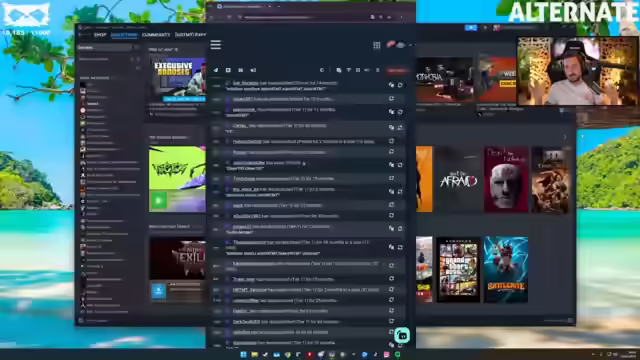This screenshot has width=640, height=360.
Task: Open the Afraid game cover in library
Action: [x=458, y=180]
